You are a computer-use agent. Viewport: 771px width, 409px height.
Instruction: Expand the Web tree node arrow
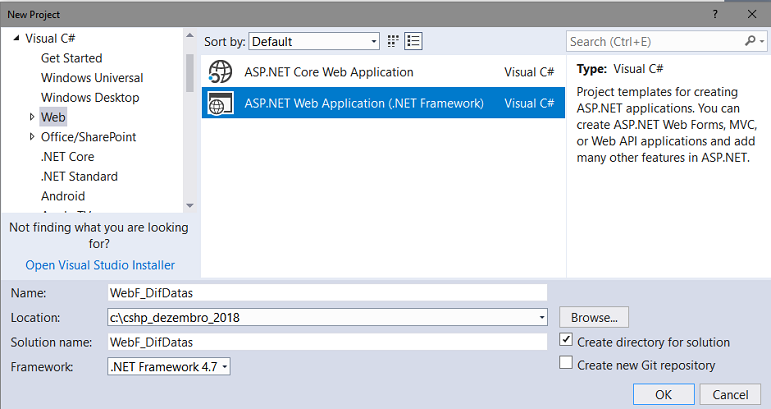[32, 117]
